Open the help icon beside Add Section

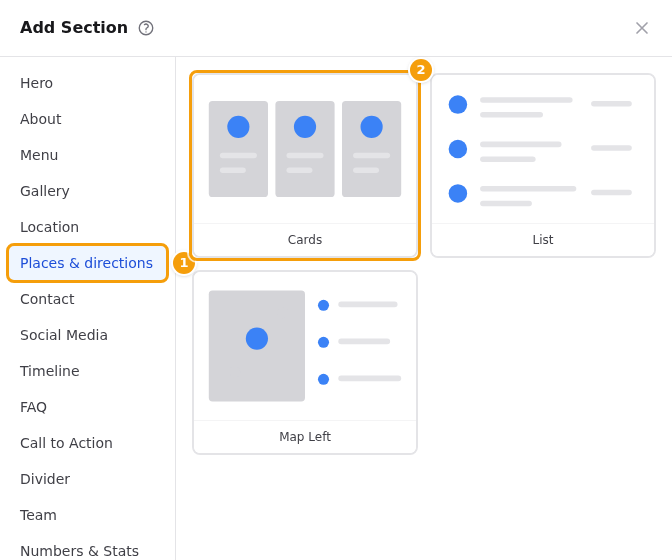click(x=146, y=28)
